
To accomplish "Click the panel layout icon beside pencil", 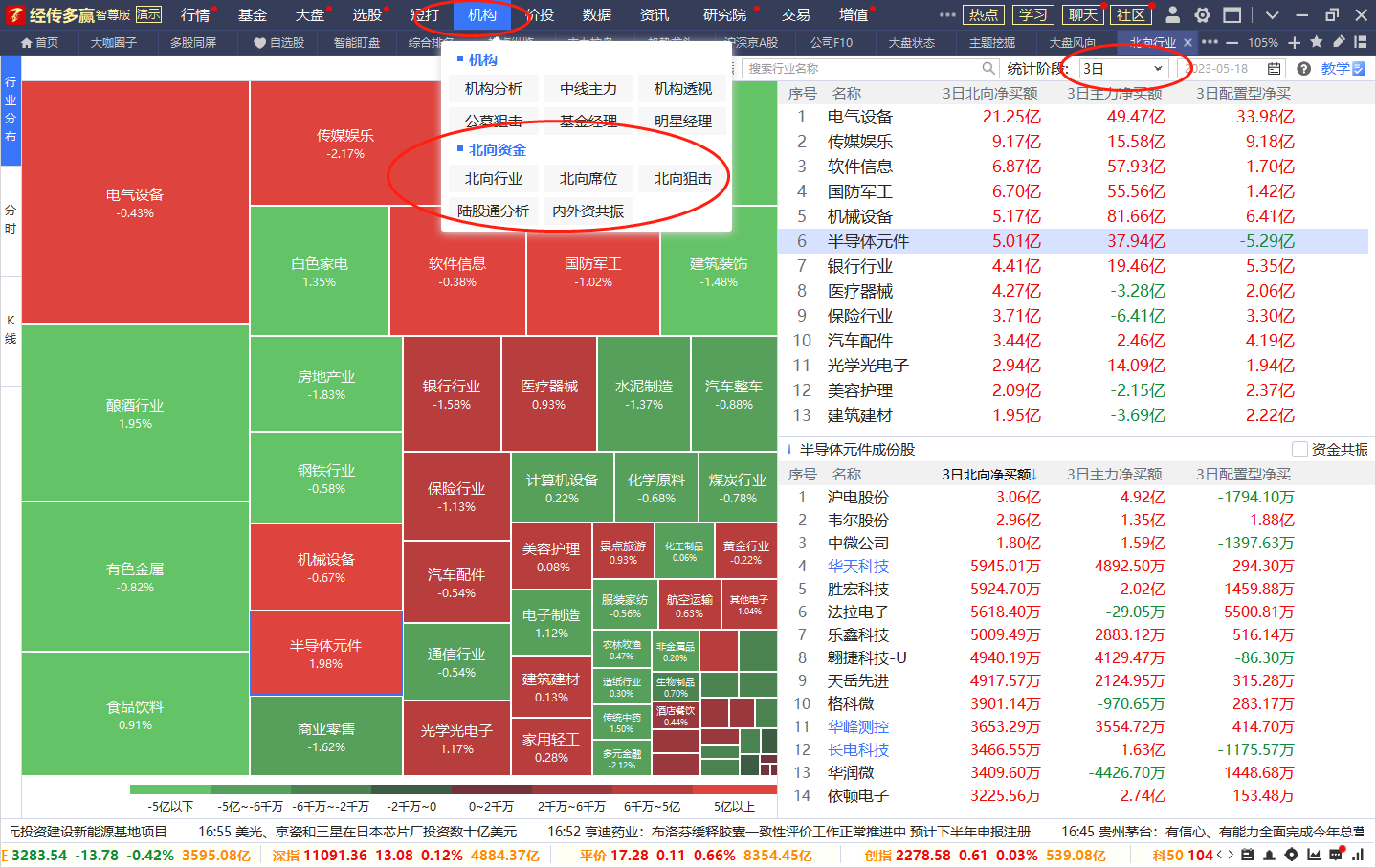I will point(1361,42).
